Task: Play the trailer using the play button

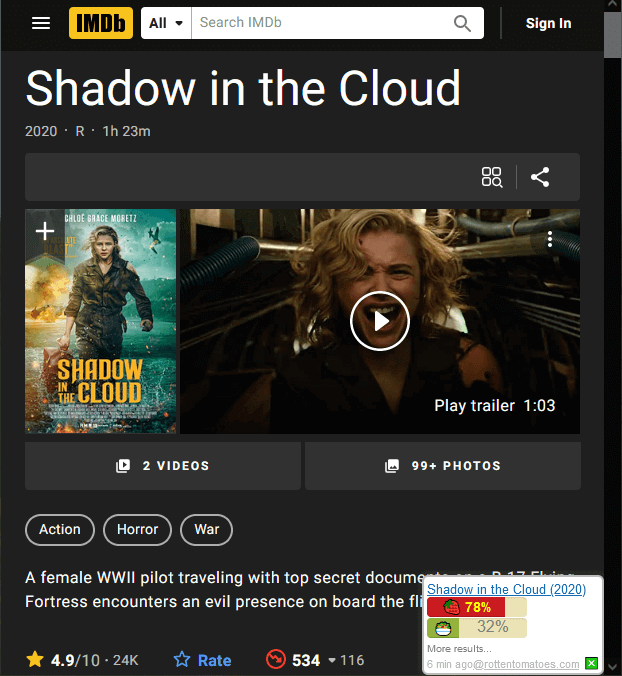Action: [x=380, y=321]
